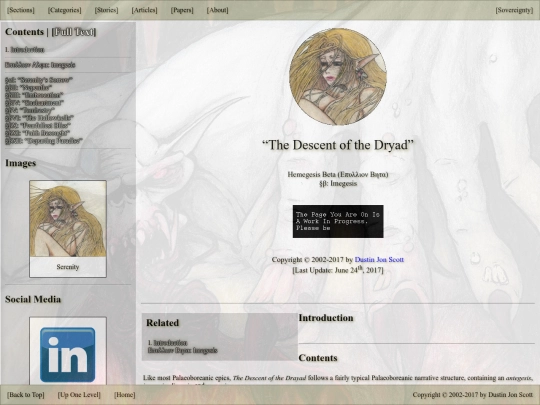
Task: Click the Contents heading in main content
Action: pyautogui.click(x=318, y=358)
